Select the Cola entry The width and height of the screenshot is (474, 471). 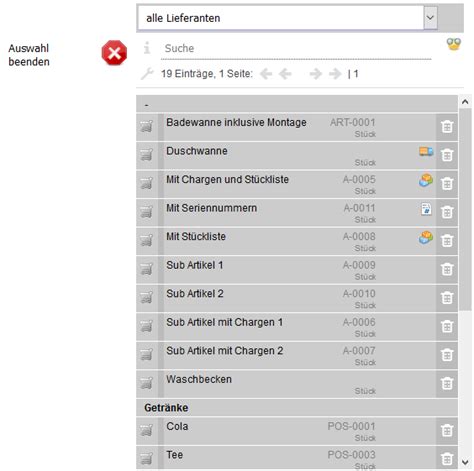point(297,431)
